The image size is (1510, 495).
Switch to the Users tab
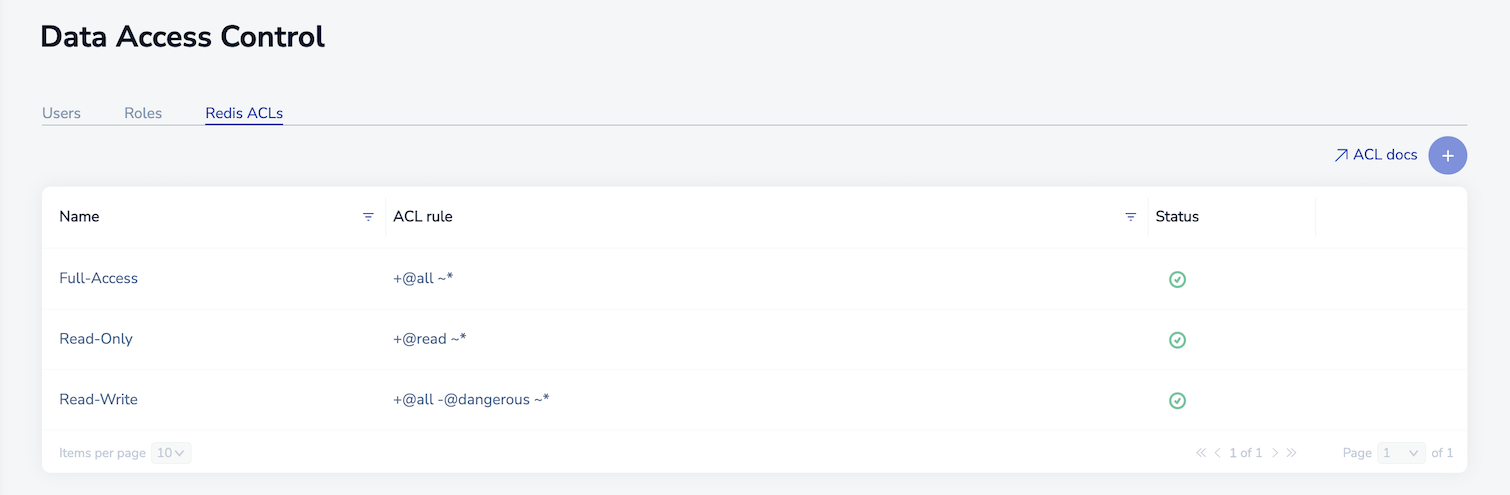(61, 113)
